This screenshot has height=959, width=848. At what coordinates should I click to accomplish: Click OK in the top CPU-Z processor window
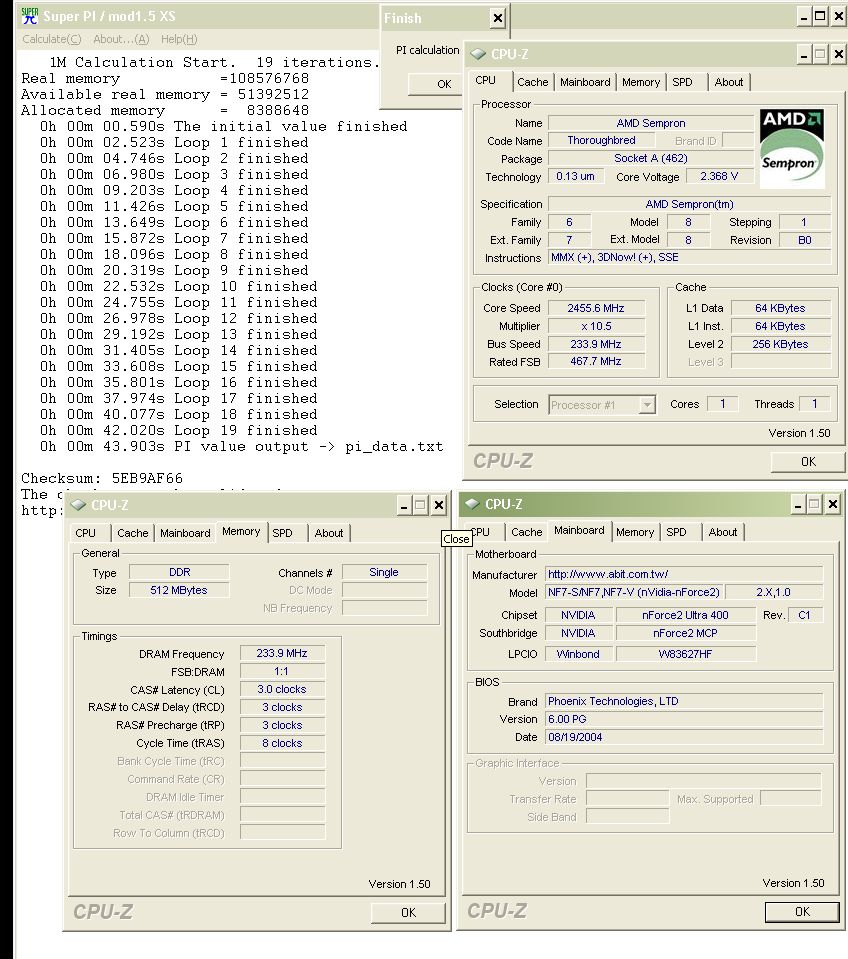click(808, 462)
